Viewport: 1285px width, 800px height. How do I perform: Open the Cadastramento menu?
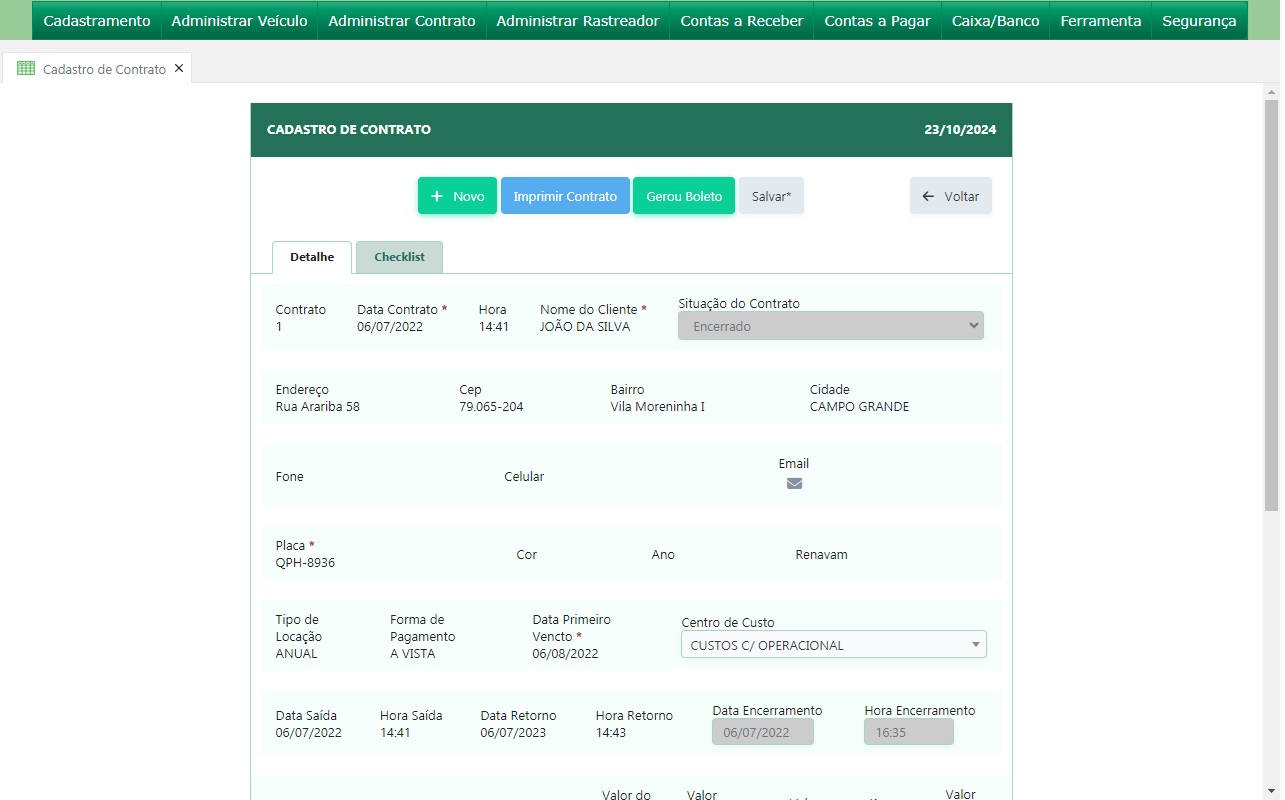tap(97, 21)
